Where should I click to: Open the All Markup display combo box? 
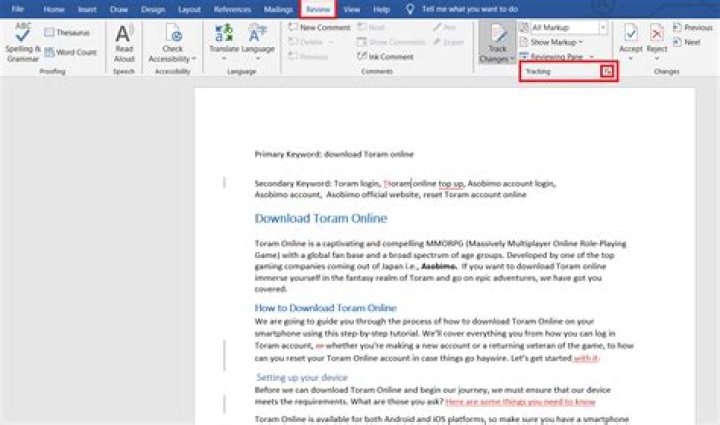click(x=569, y=28)
